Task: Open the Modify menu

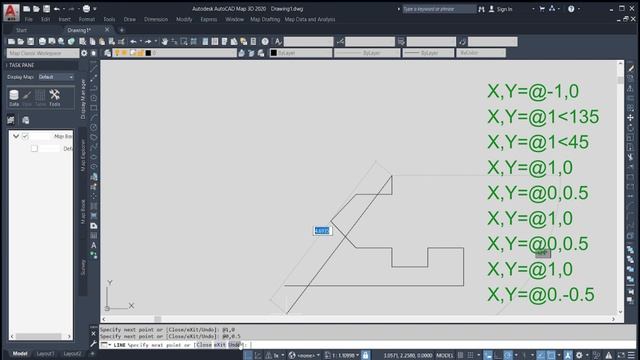Action: click(x=184, y=19)
